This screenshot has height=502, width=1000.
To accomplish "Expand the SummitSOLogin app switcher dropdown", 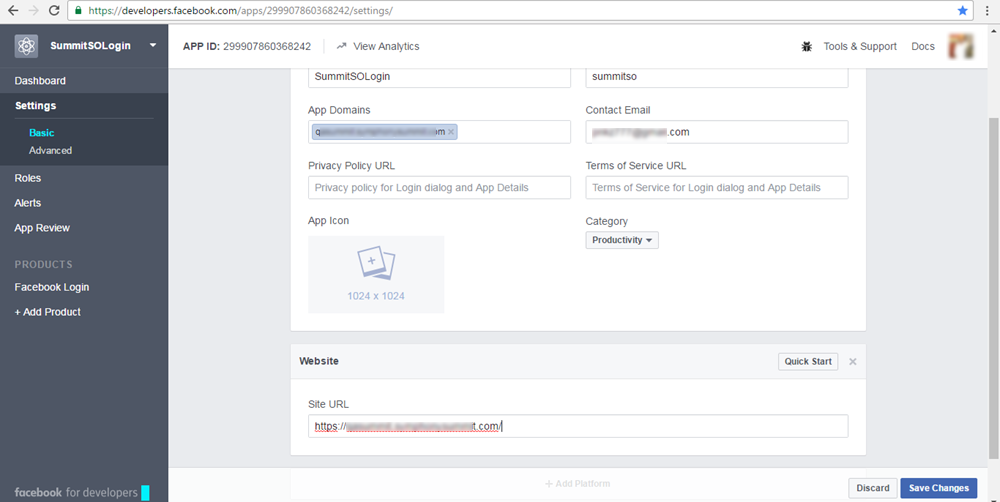I will (153, 46).
